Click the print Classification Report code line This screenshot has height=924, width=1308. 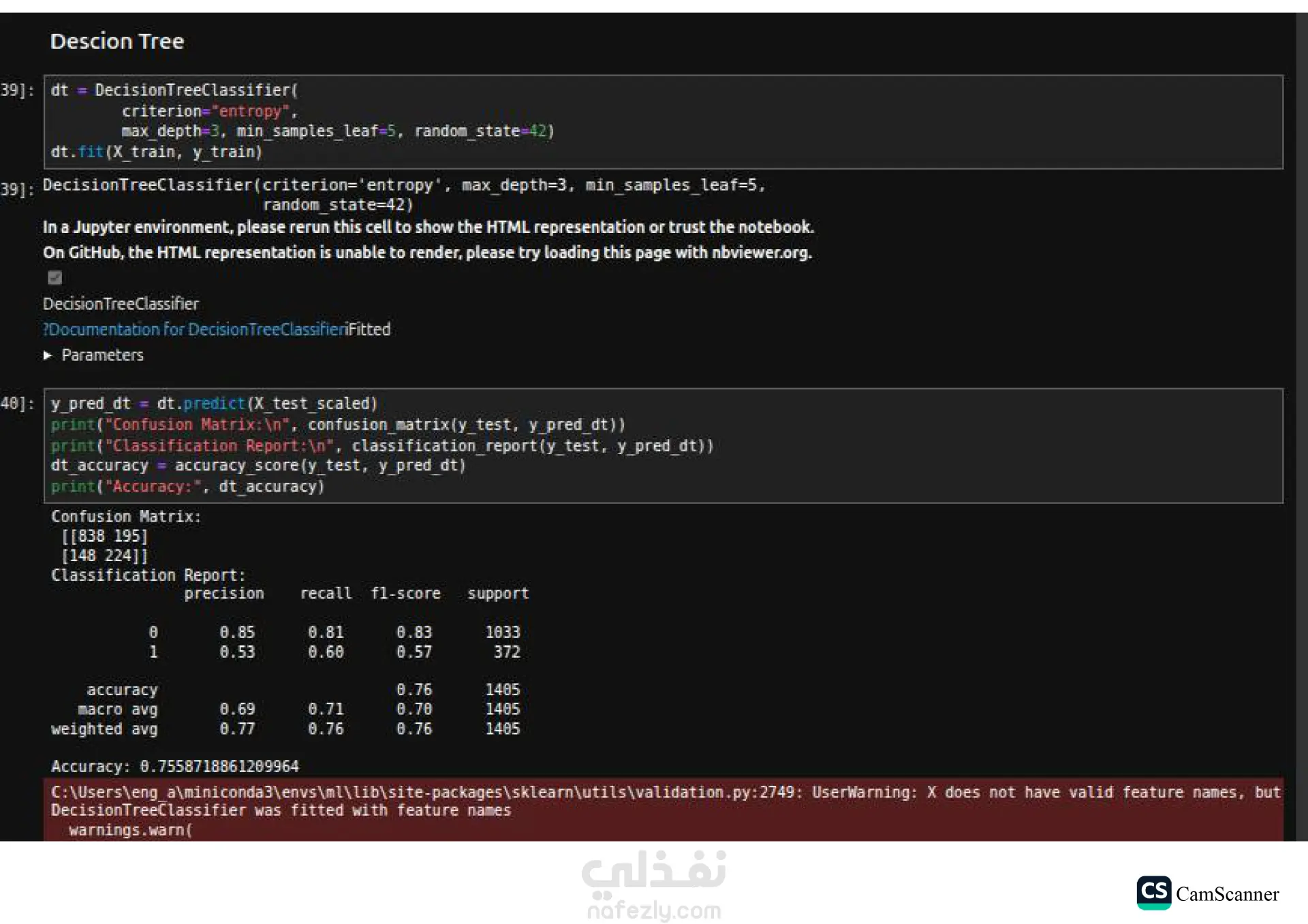point(381,446)
